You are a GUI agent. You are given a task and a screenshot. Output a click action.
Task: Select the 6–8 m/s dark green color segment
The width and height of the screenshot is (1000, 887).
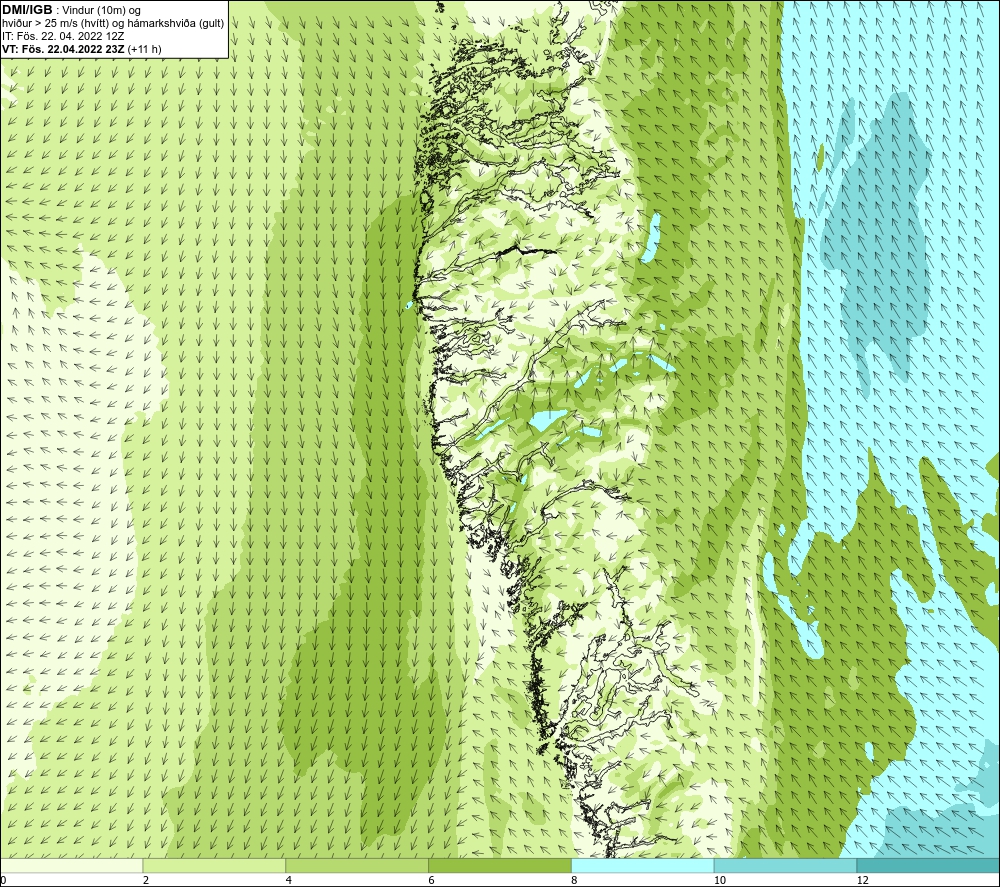500,865
